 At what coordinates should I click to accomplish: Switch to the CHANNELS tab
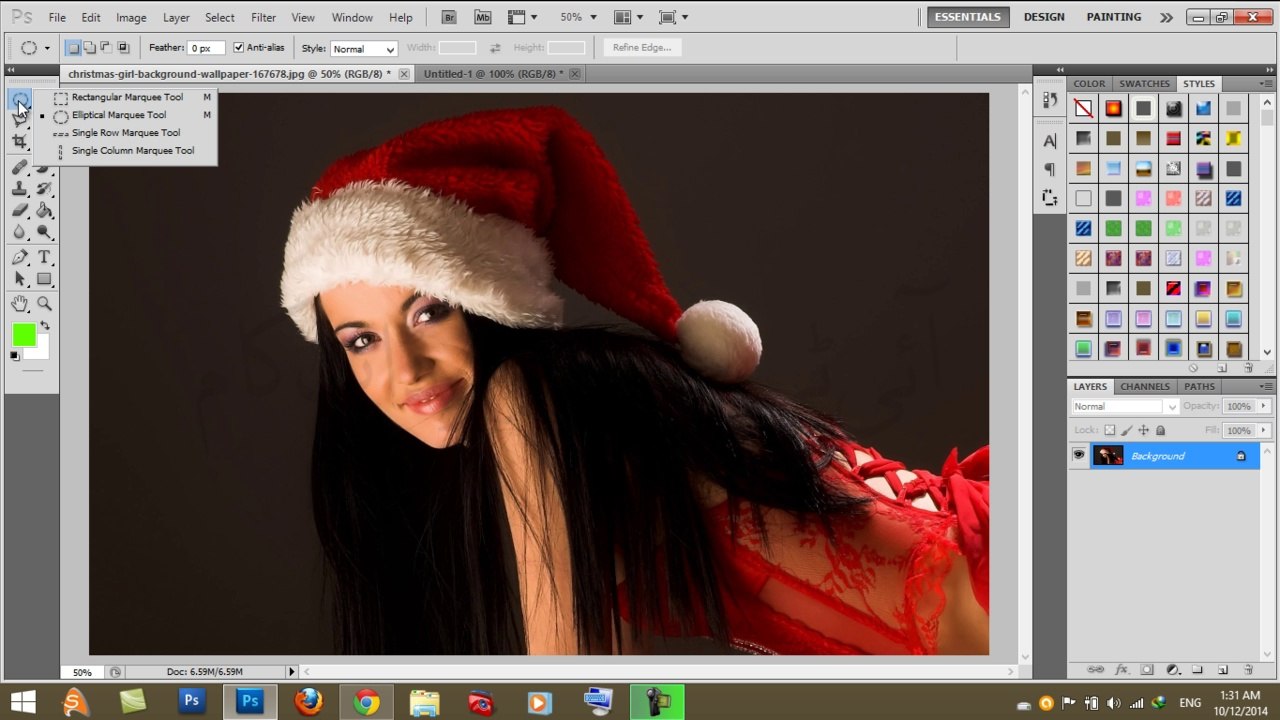click(x=1145, y=387)
